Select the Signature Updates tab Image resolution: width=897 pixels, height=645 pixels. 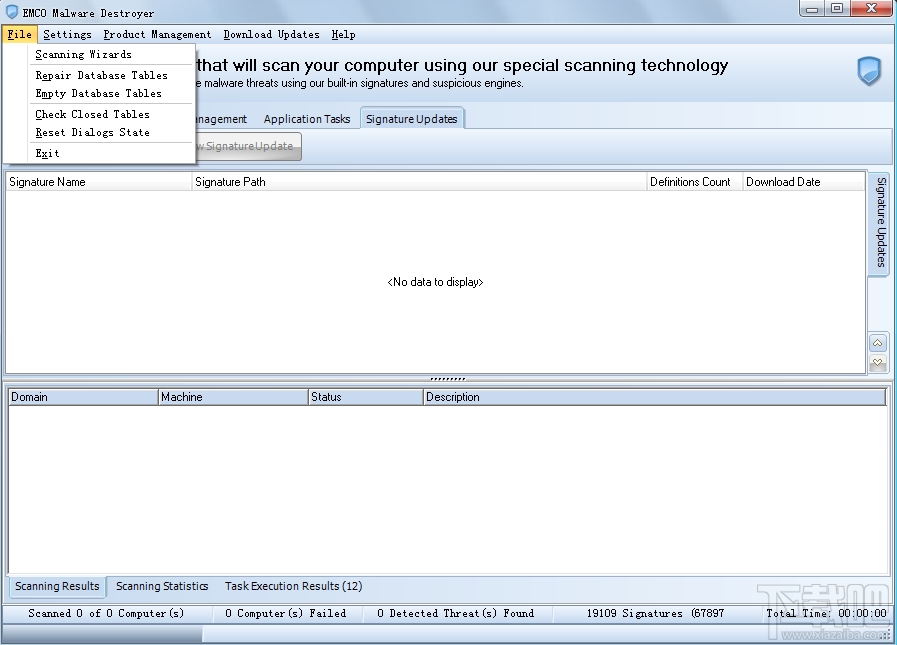click(x=412, y=118)
